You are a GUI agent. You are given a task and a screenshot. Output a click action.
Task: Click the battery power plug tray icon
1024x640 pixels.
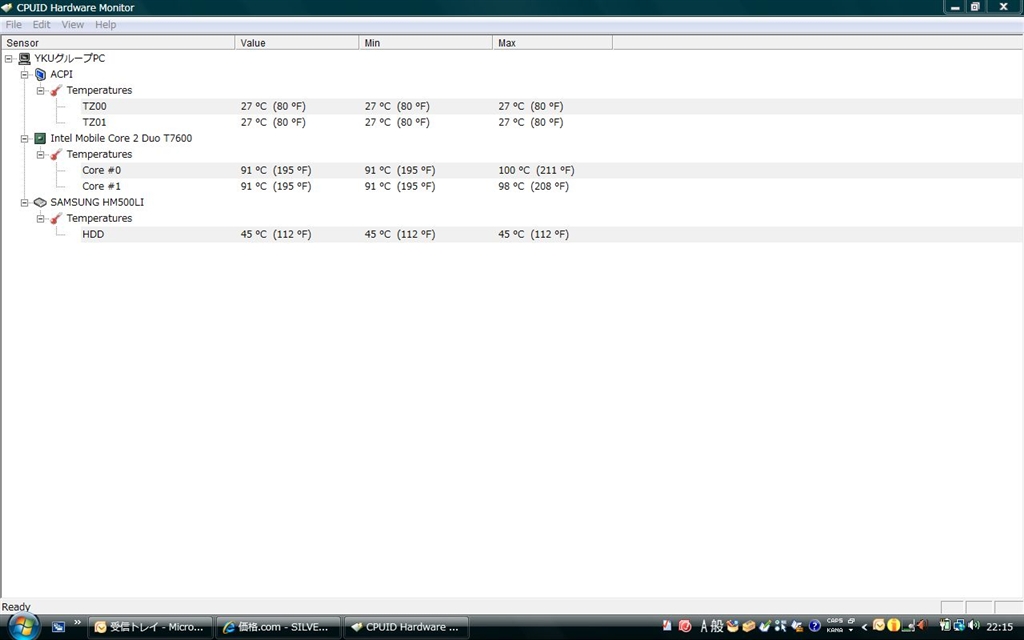[x=944, y=626]
